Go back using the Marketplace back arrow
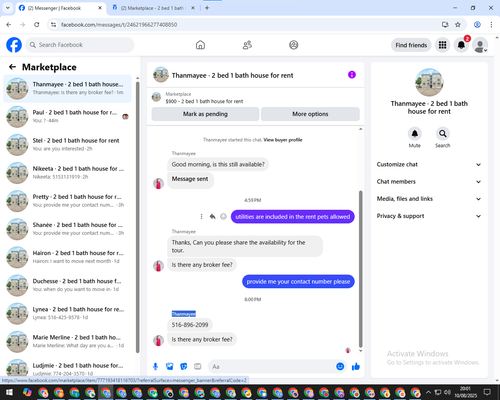500x400 pixels. pos(12,67)
